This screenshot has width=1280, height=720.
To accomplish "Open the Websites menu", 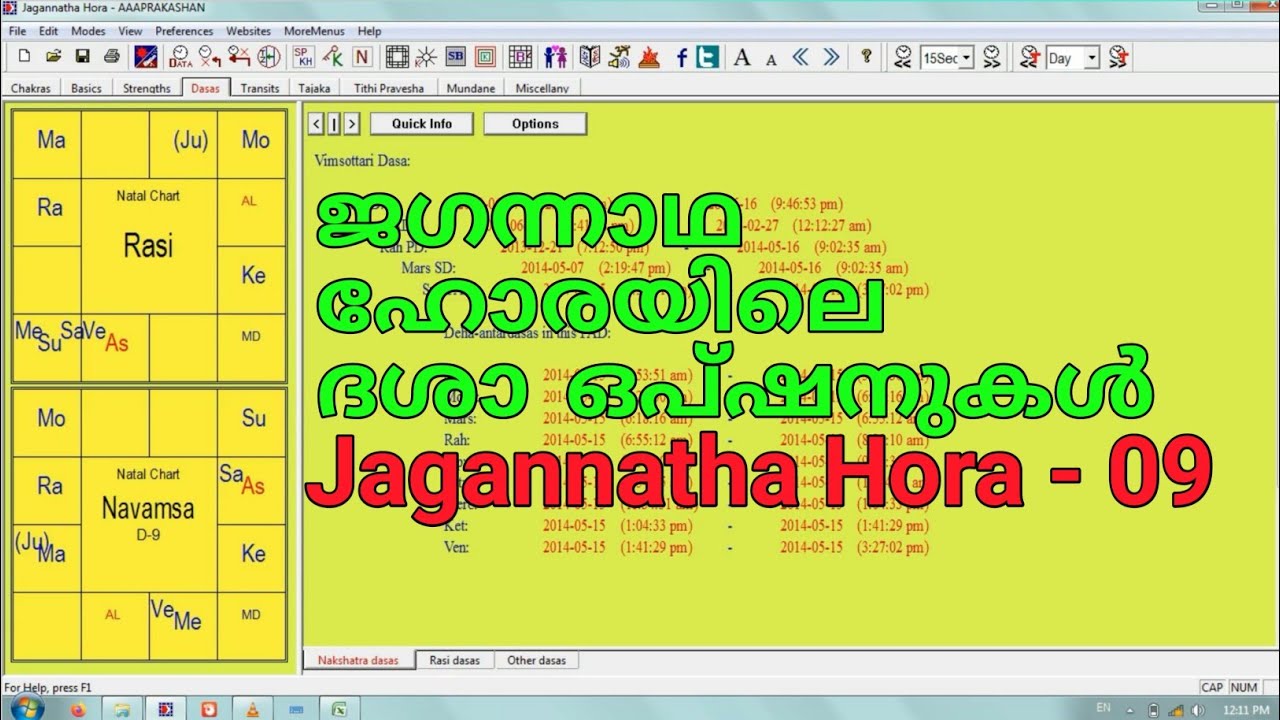I will [x=248, y=31].
